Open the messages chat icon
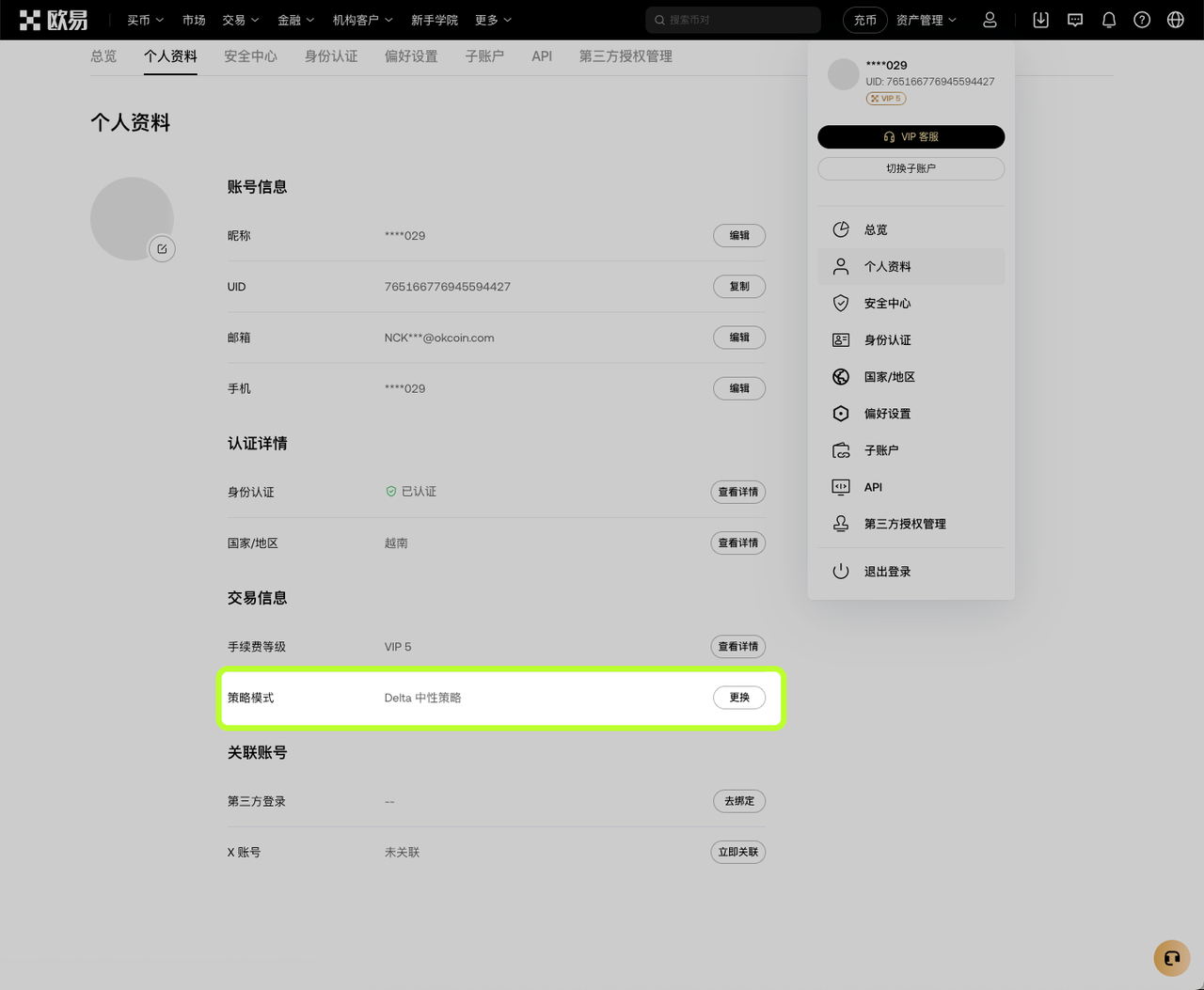 click(1075, 20)
